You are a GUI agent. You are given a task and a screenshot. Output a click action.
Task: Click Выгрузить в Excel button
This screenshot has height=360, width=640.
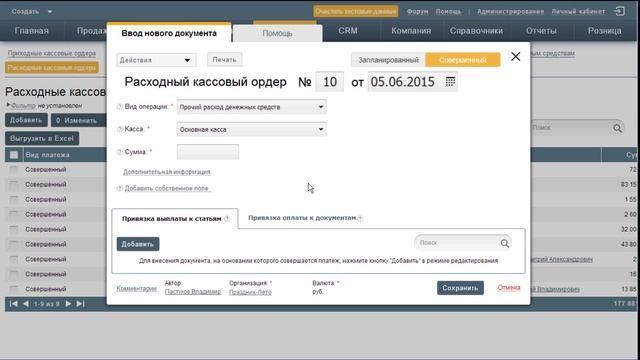click(x=42, y=138)
